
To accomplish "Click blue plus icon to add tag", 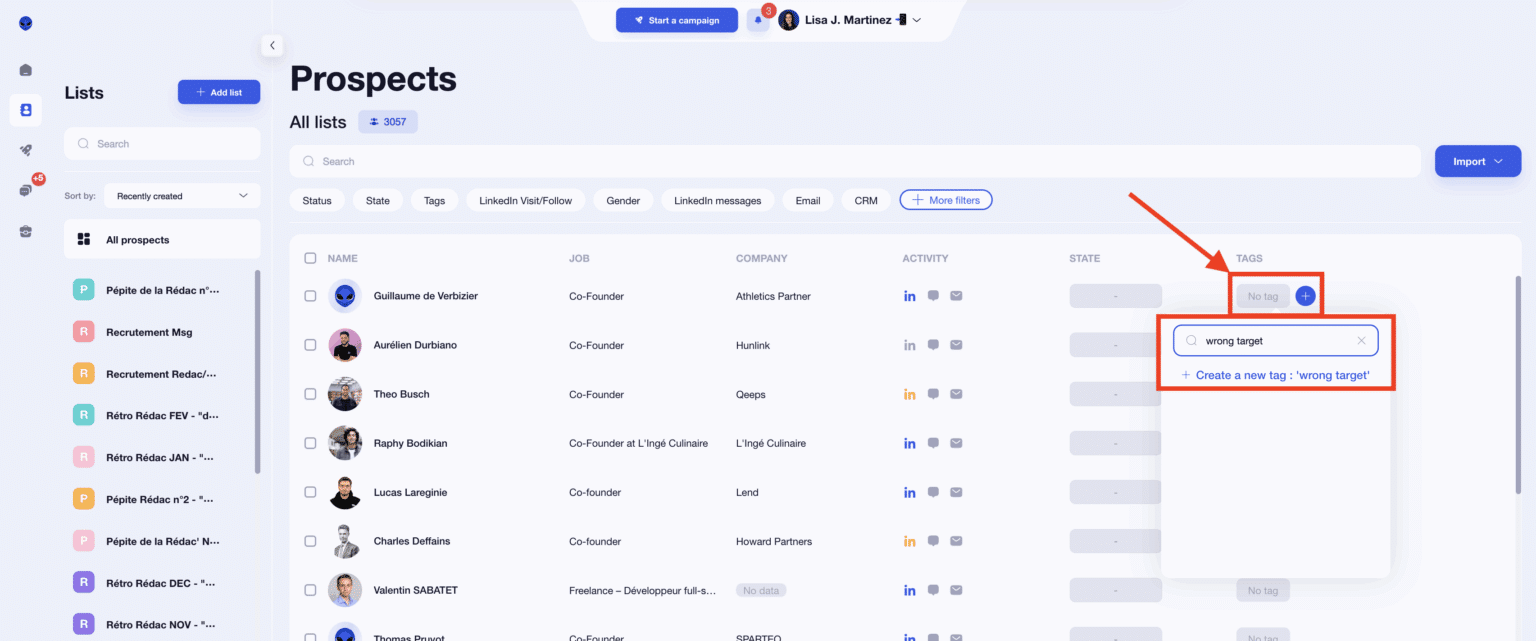I will tap(1305, 296).
